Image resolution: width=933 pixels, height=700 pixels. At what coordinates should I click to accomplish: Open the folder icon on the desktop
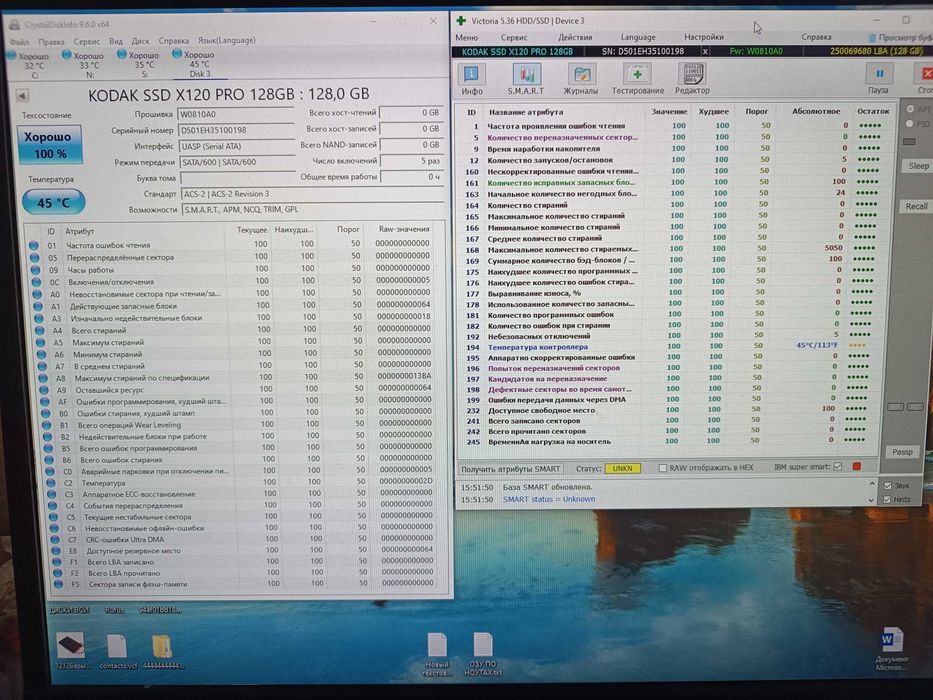162,651
